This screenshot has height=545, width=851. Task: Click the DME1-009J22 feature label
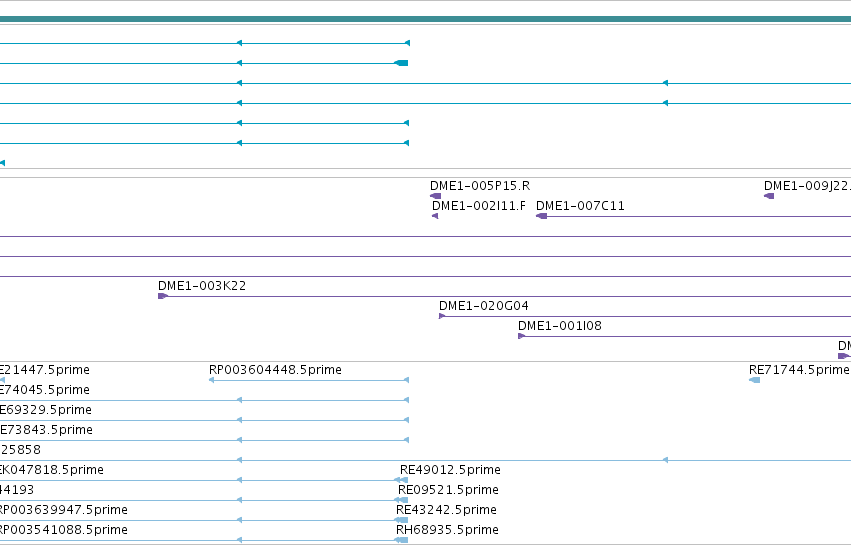[807, 186]
